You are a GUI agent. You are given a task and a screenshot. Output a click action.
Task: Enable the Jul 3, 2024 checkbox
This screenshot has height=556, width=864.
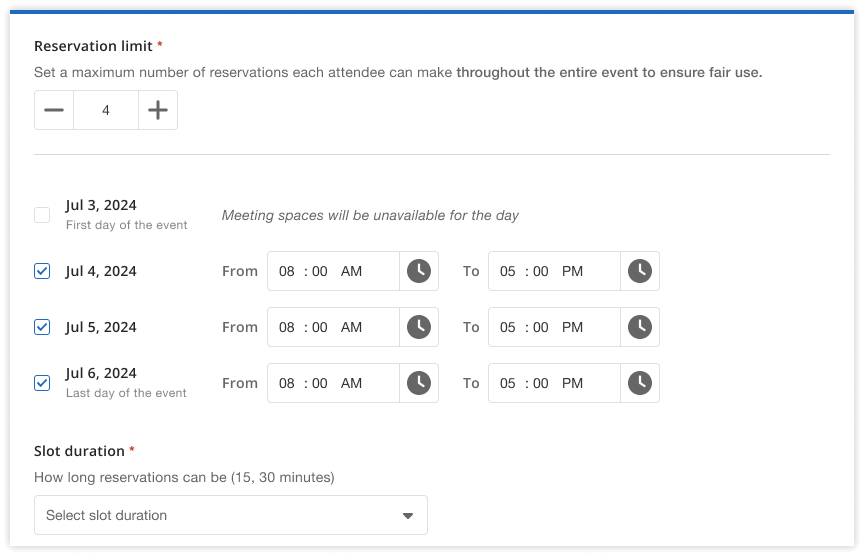point(42,215)
